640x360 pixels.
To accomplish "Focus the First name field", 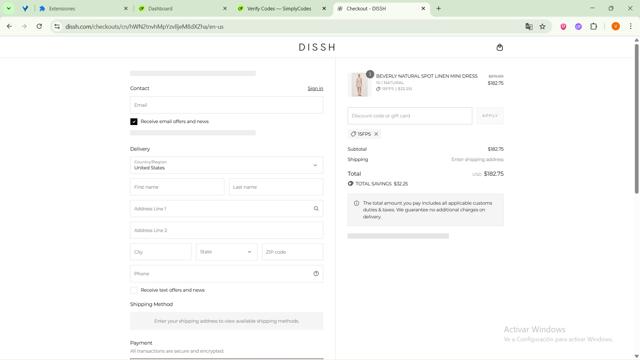I will tap(177, 187).
